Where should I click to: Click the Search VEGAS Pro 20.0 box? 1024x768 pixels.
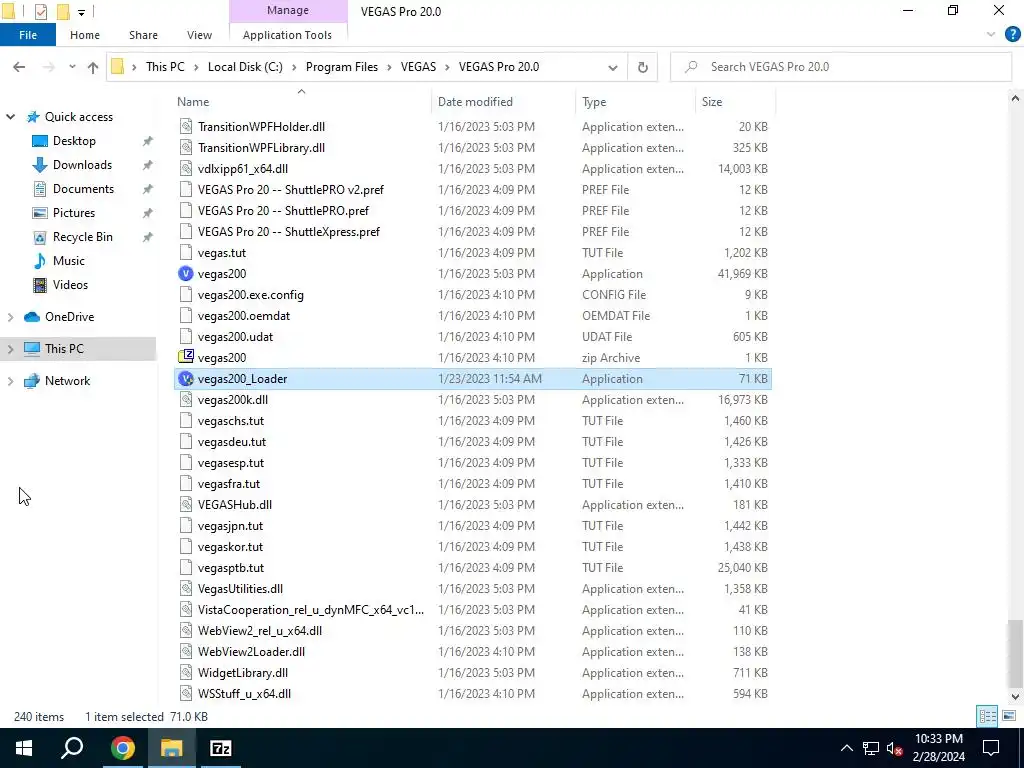841,67
